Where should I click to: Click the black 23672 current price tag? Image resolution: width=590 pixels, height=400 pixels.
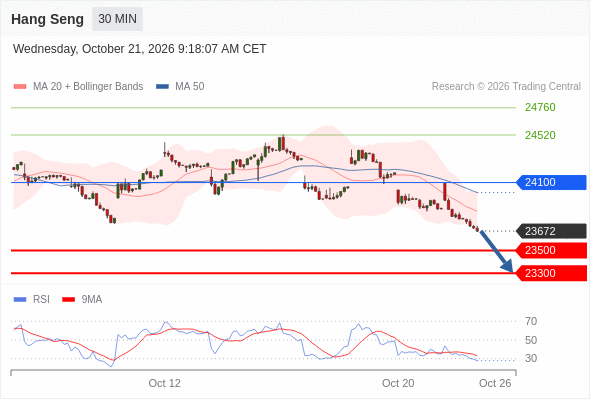[551, 231]
